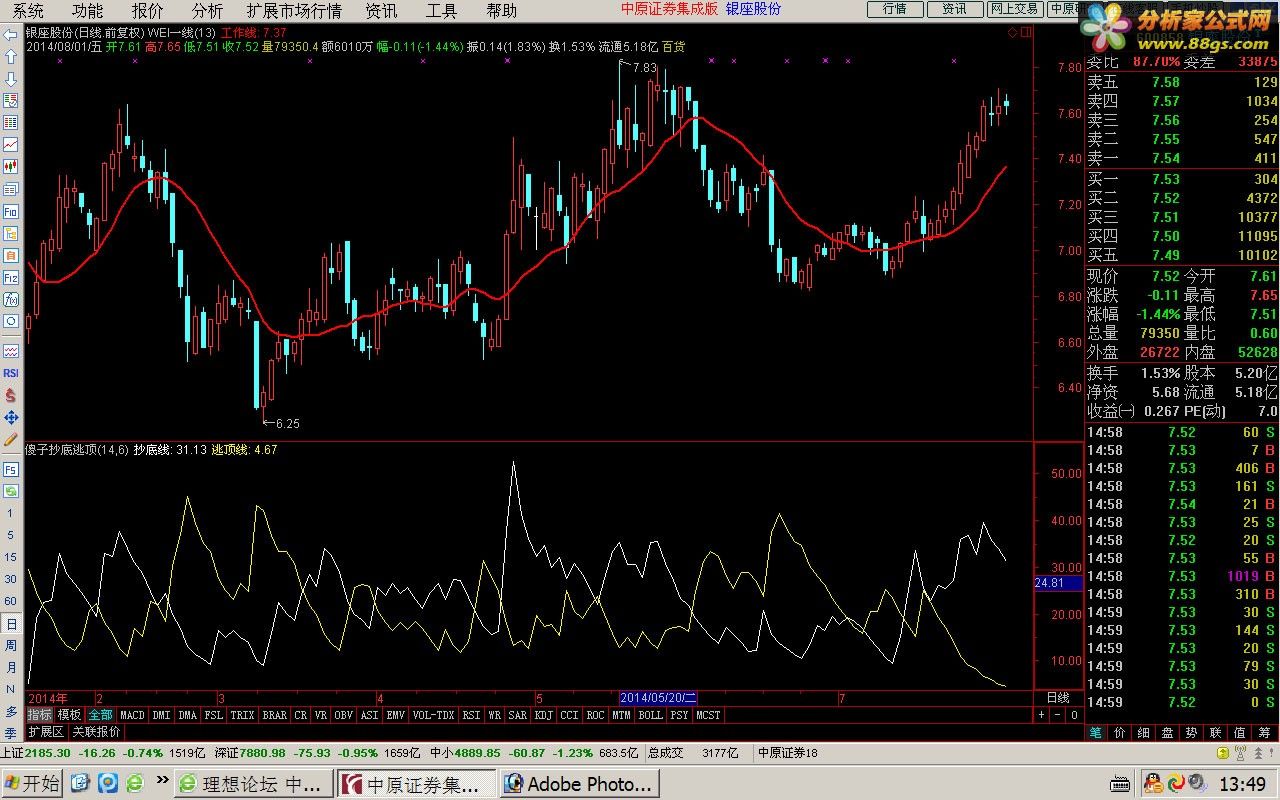Click the minus zoom button
The width and height of the screenshot is (1280, 800).
1057,715
